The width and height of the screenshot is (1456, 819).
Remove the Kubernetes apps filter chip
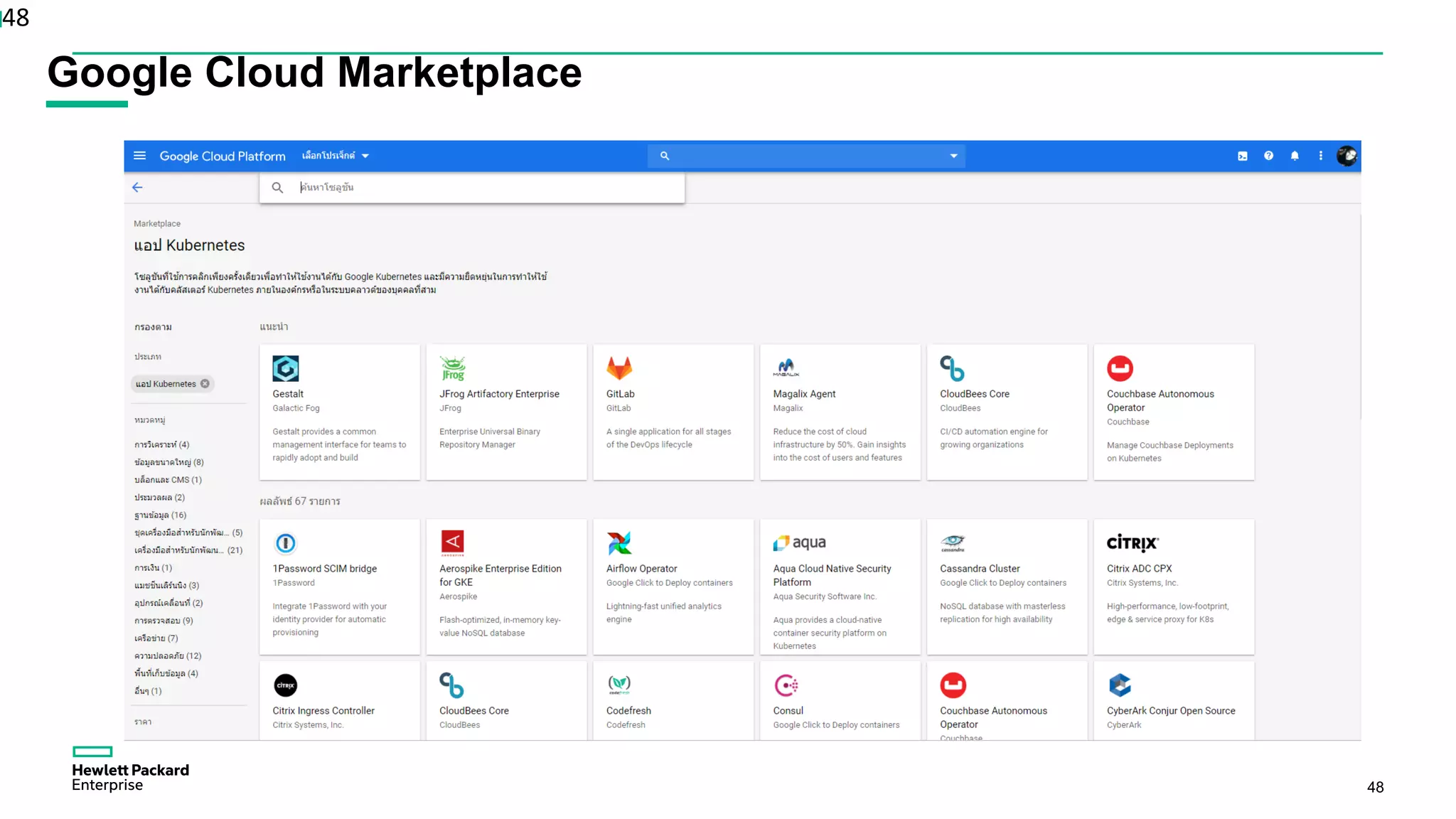(x=205, y=384)
